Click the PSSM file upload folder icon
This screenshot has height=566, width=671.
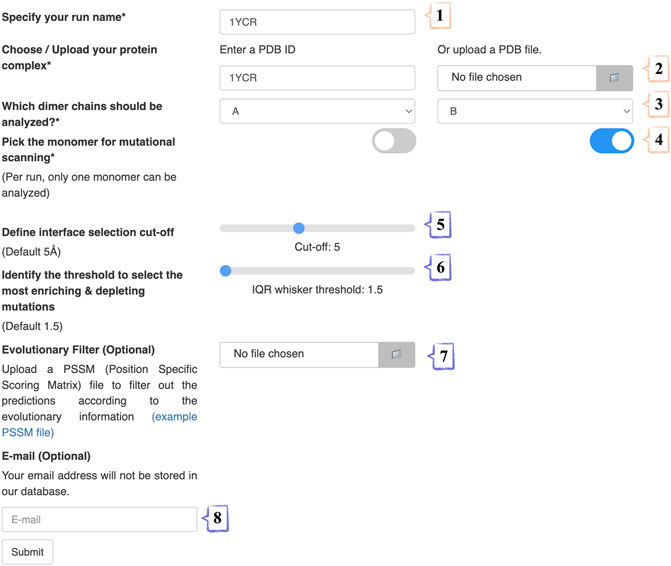(x=396, y=354)
